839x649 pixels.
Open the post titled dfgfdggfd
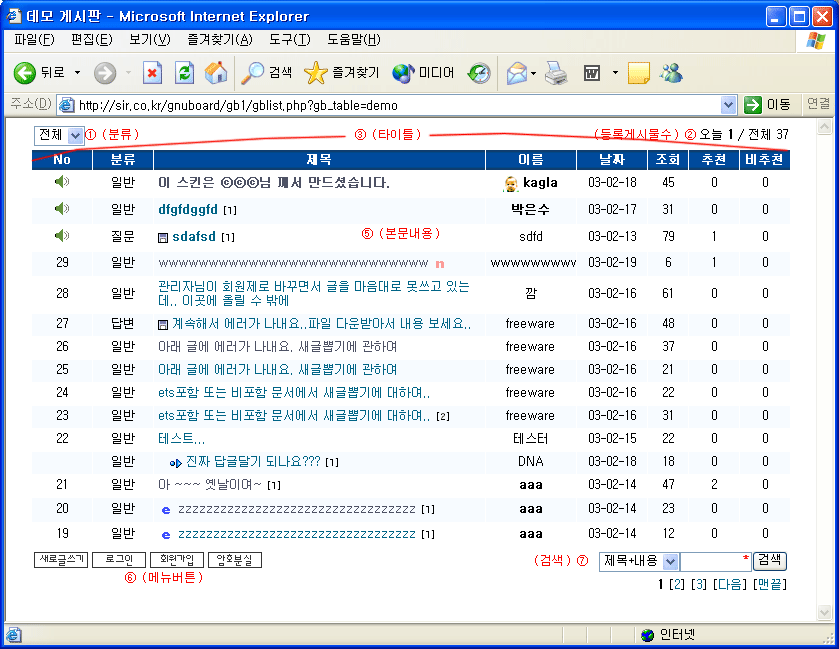[187, 210]
